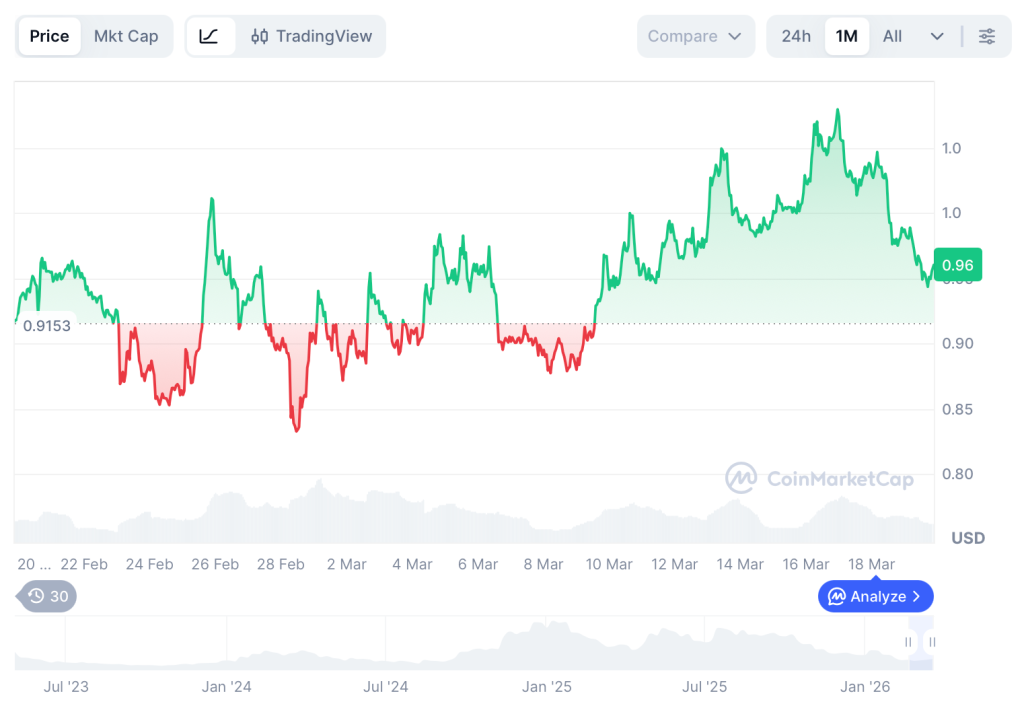Click the Jan '25 point on mini timeline
The image size is (1024, 708).
tap(547, 687)
